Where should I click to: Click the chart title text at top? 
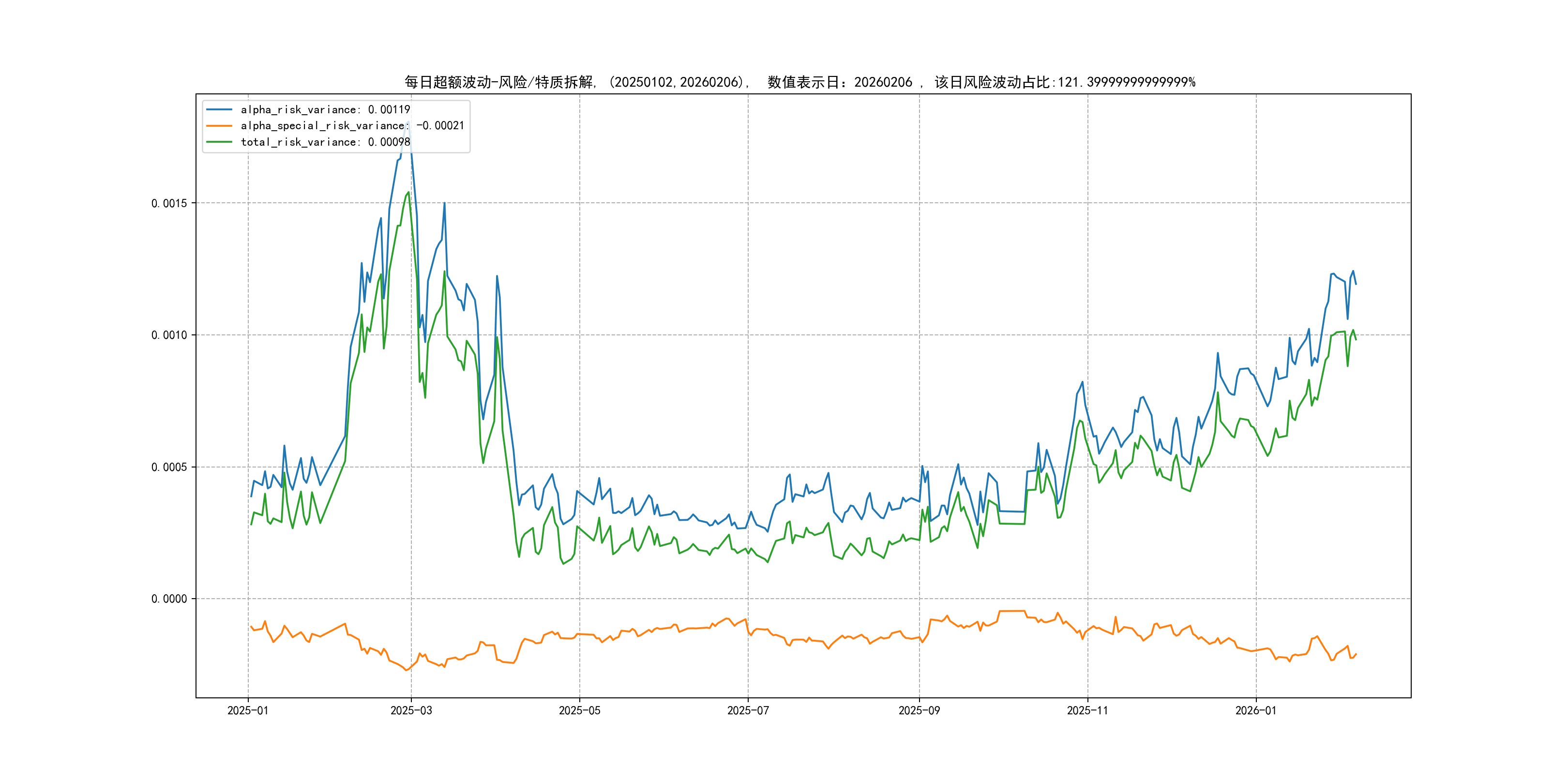[799, 82]
